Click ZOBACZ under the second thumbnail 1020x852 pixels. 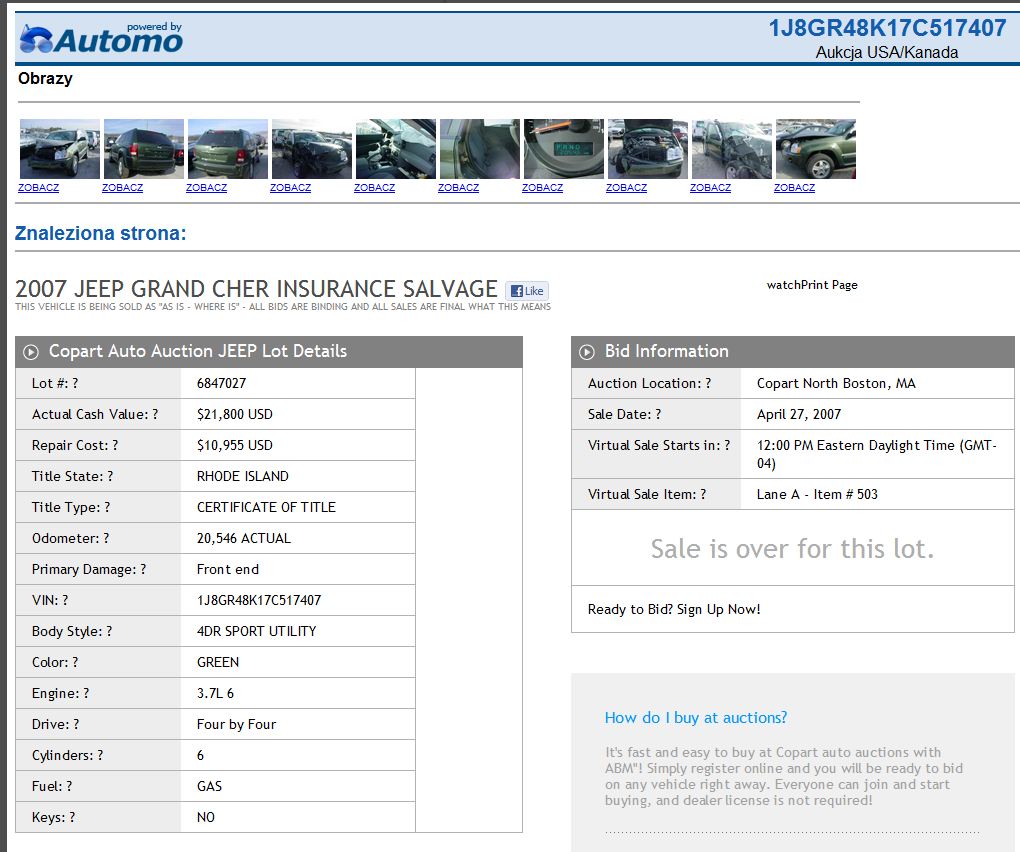point(122,187)
